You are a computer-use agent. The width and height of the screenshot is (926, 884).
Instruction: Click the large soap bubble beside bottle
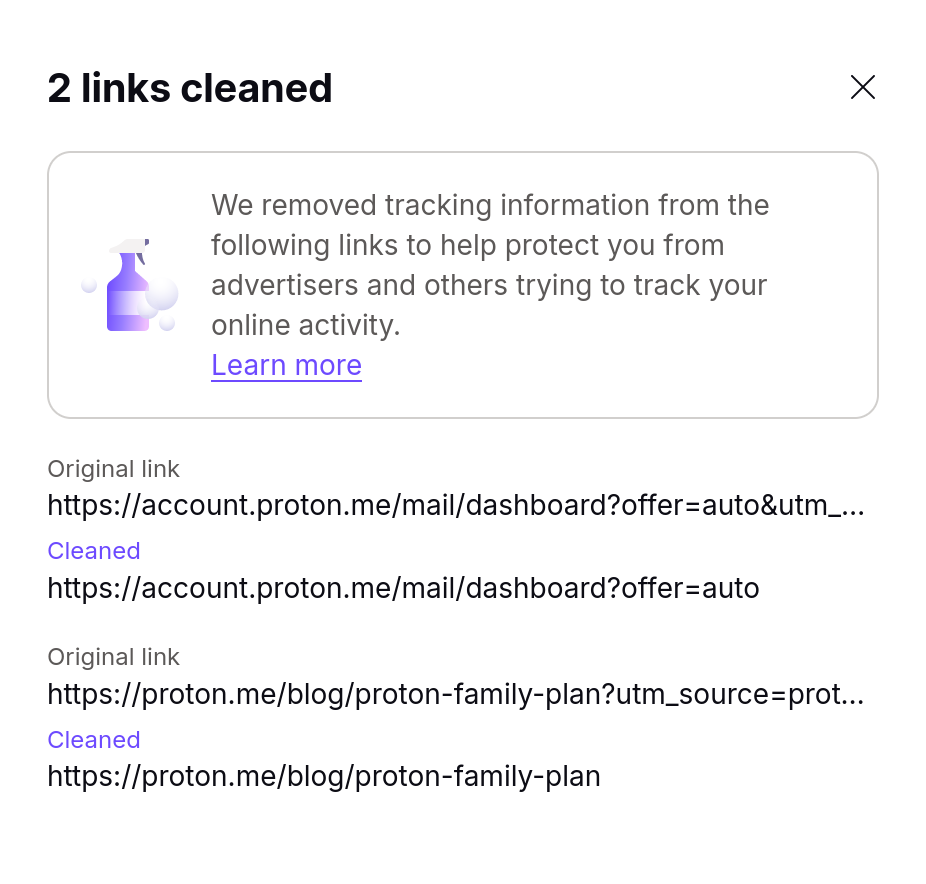pos(161,293)
